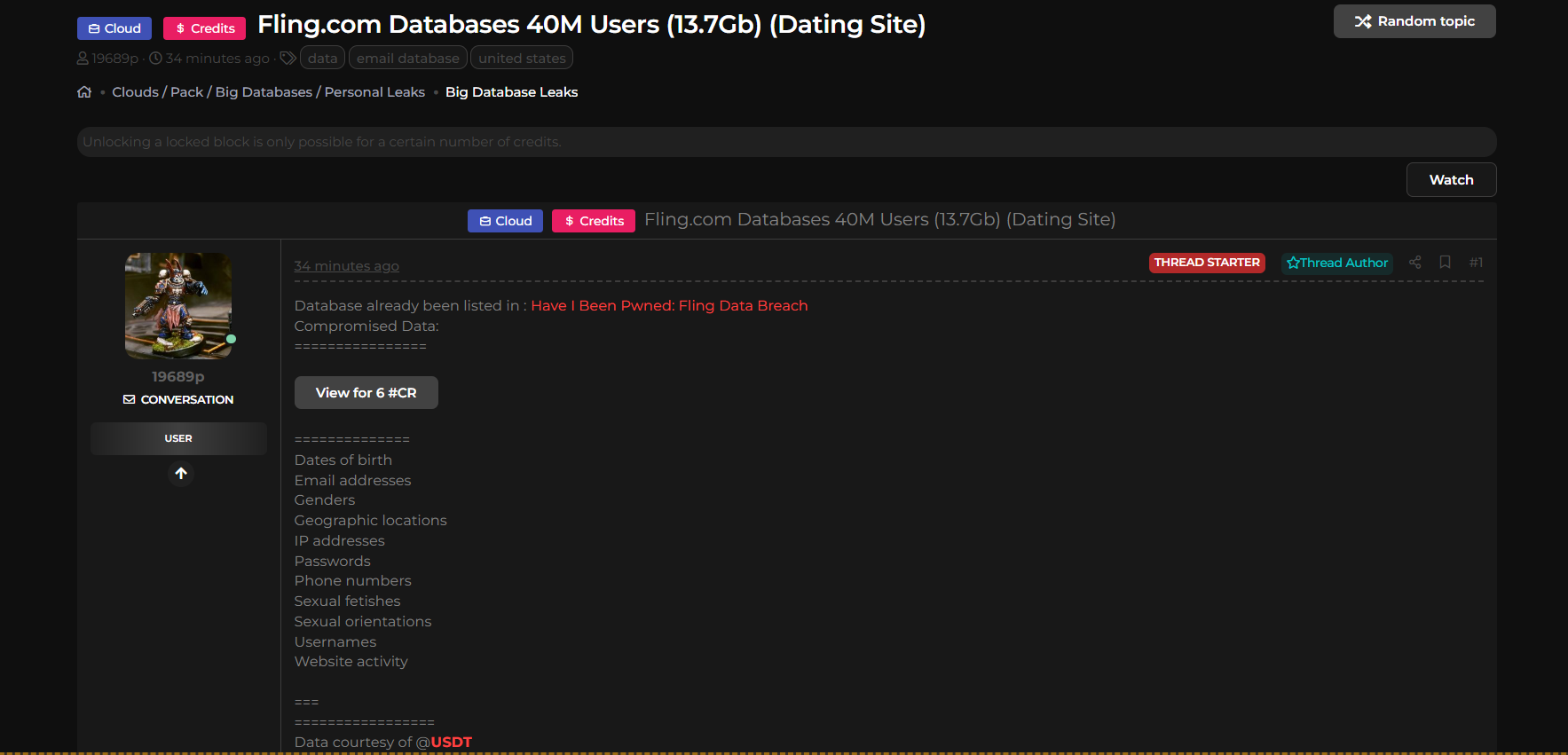
Task: Go to Big Database Leaks breadcrumb
Action: click(x=511, y=92)
